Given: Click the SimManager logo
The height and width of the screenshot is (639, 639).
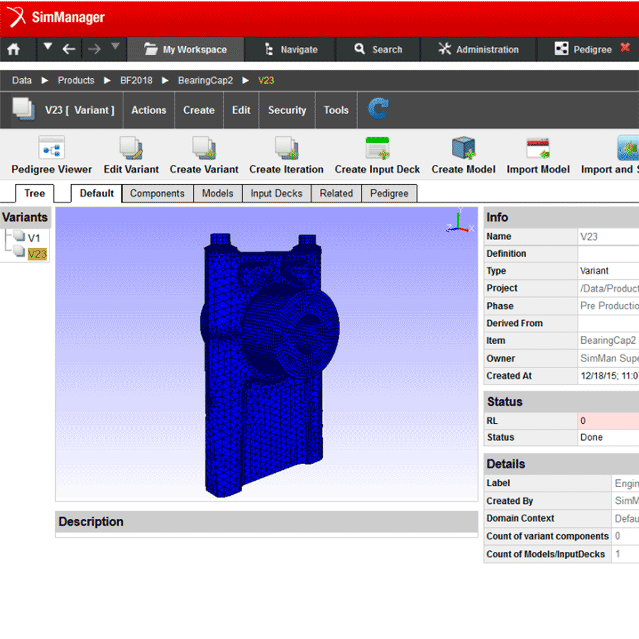Looking at the screenshot, I should (x=56, y=17).
